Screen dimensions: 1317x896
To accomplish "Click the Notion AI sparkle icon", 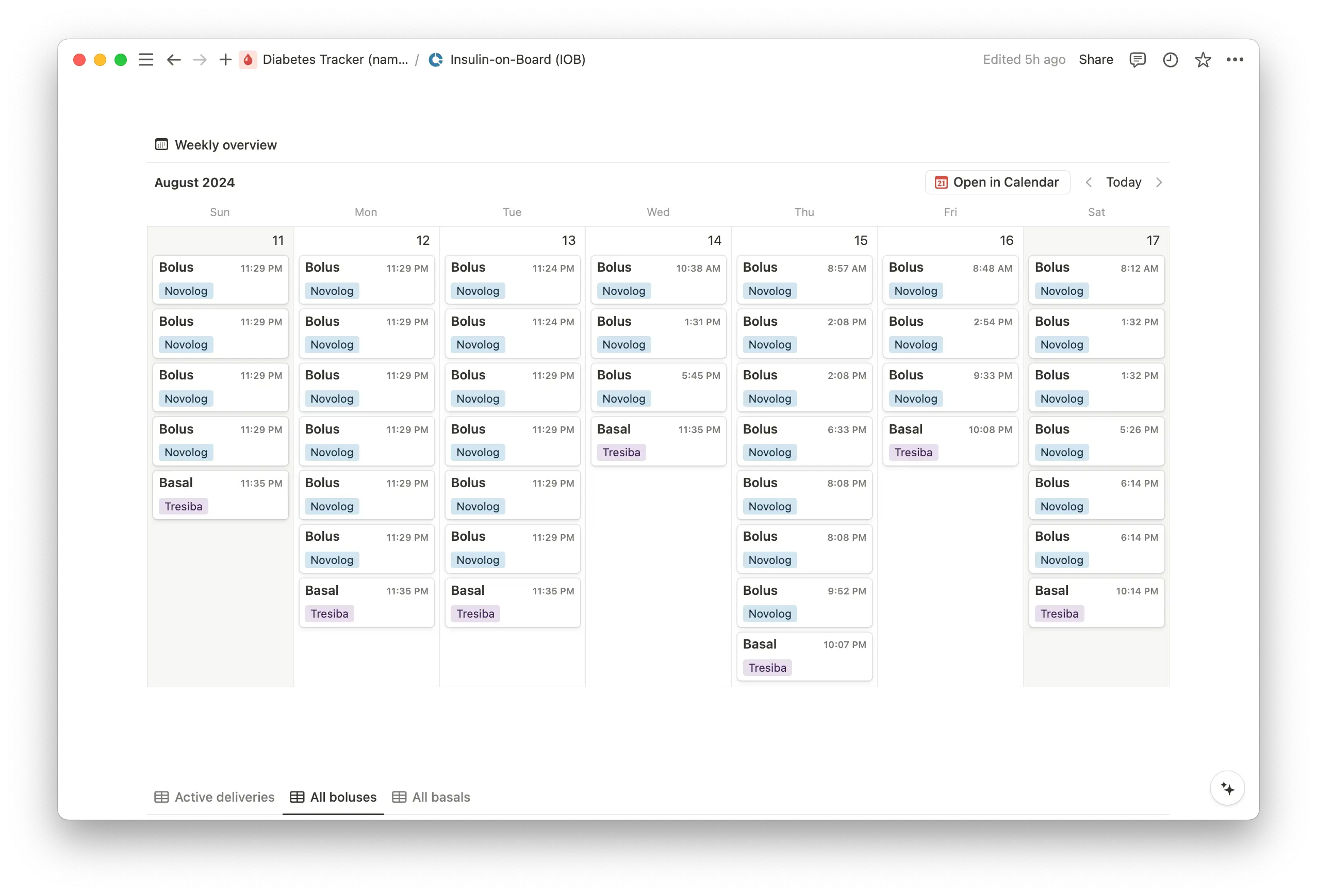I will (x=1227, y=788).
